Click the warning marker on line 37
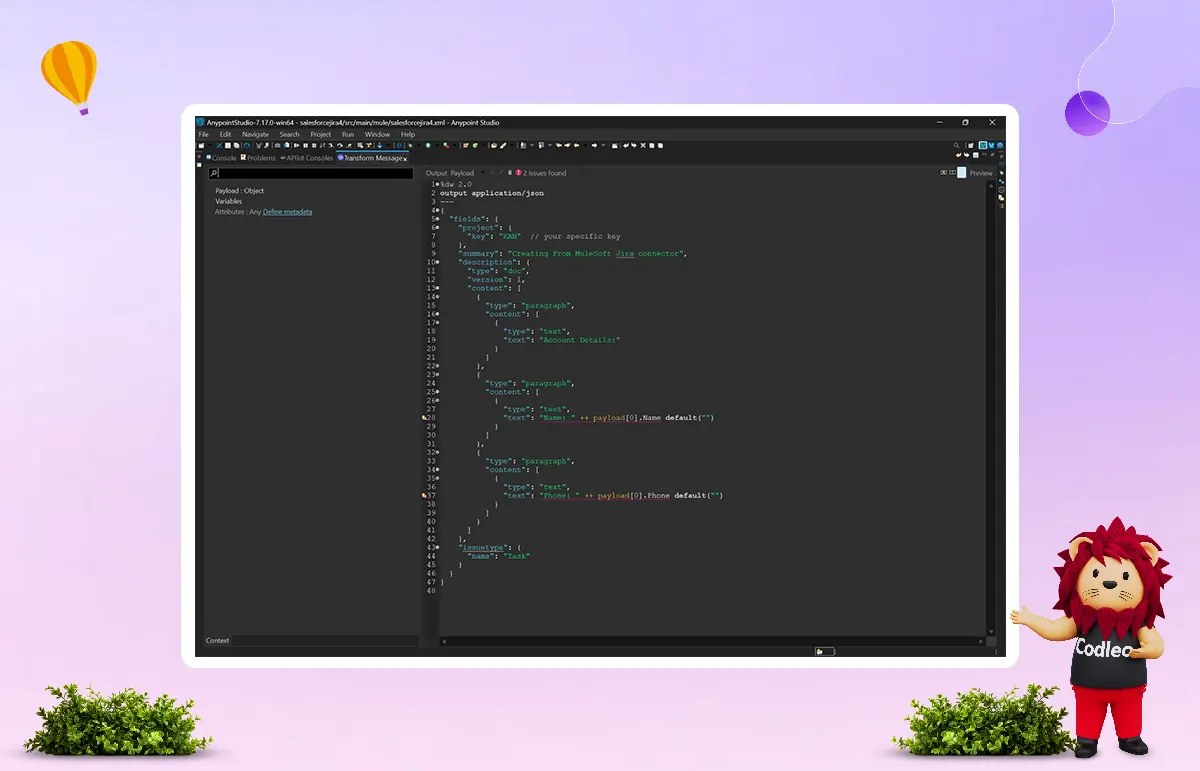 click(424, 496)
